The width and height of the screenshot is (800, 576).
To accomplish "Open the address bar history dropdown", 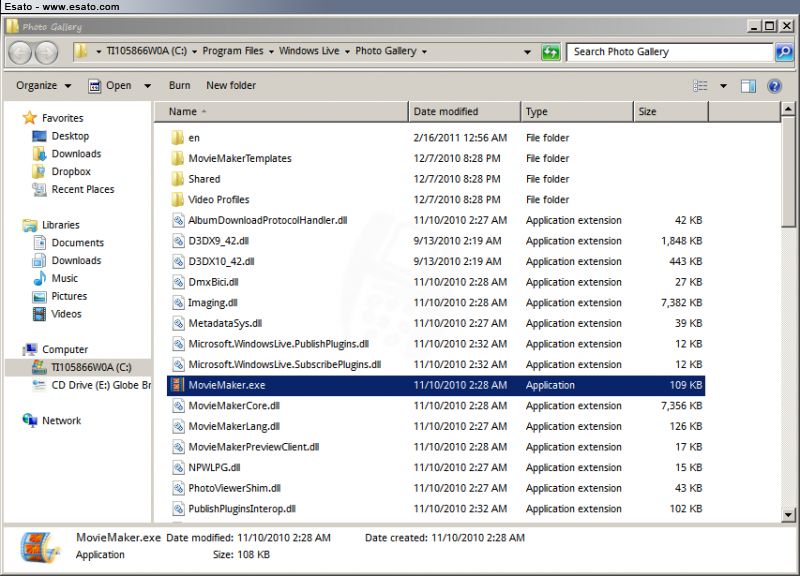I will coord(527,52).
